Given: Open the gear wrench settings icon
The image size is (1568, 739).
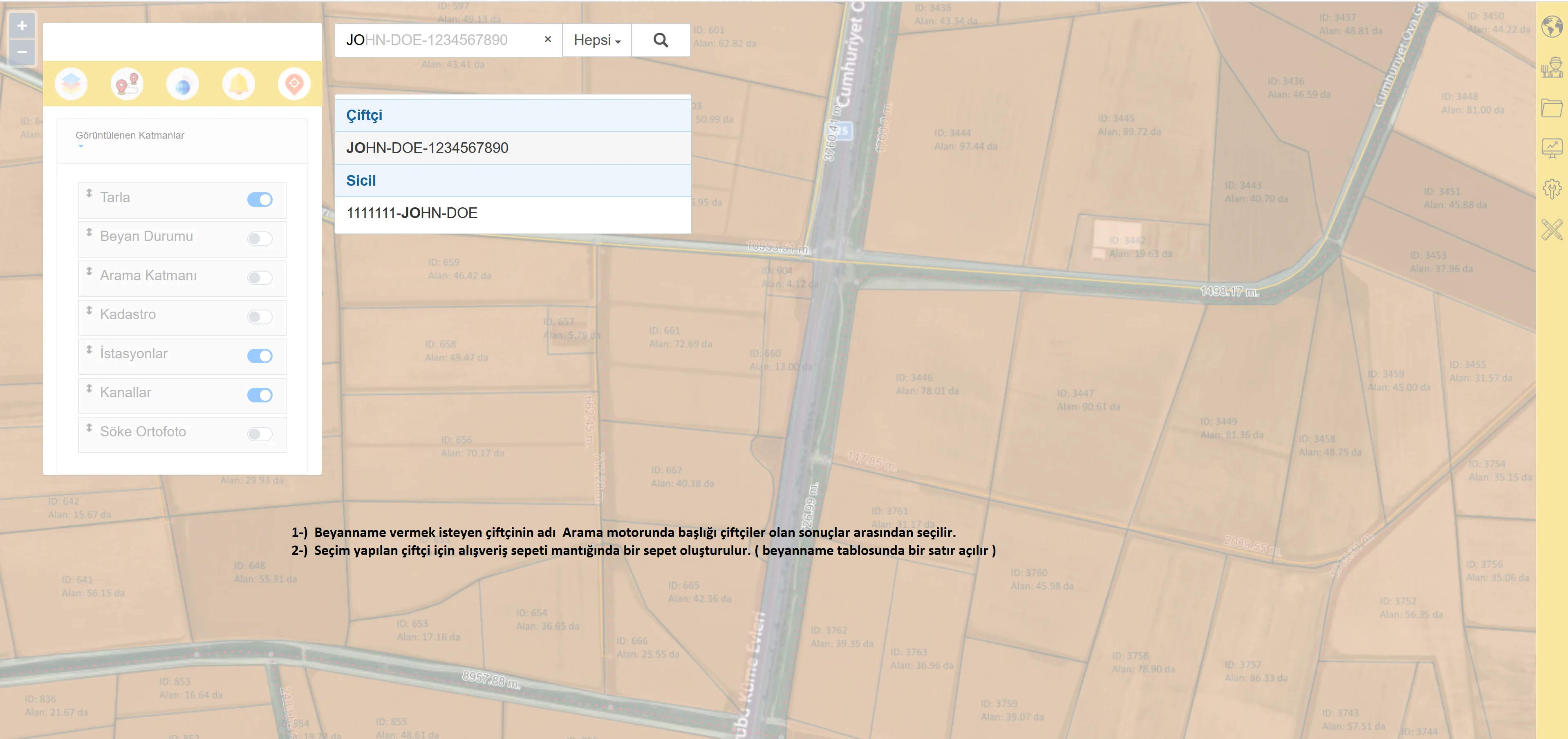Looking at the screenshot, I should [x=1552, y=188].
